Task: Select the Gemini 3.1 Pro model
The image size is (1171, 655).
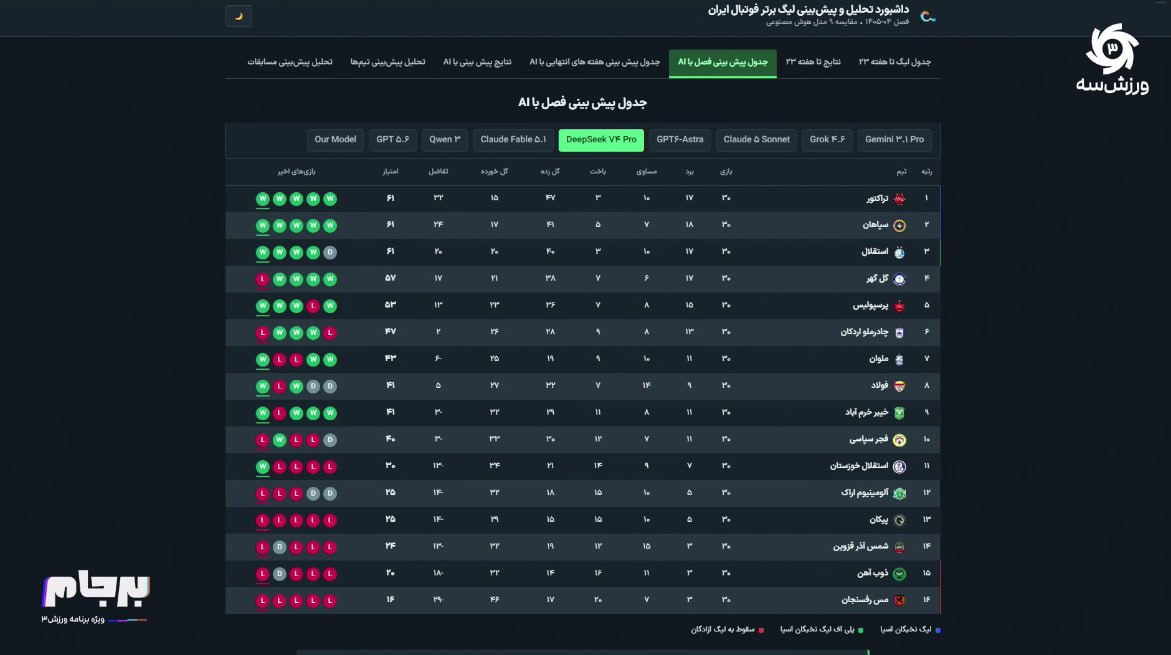Action: (894, 140)
